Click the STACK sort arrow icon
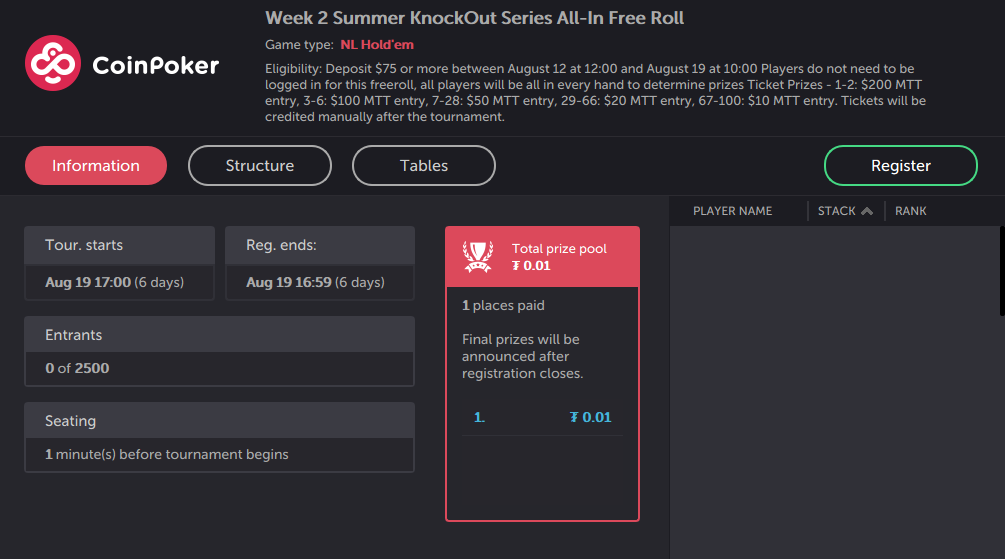Image resolution: width=1005 pixels, height=559 pixels. pyautogui.click(x=867, y=211)
